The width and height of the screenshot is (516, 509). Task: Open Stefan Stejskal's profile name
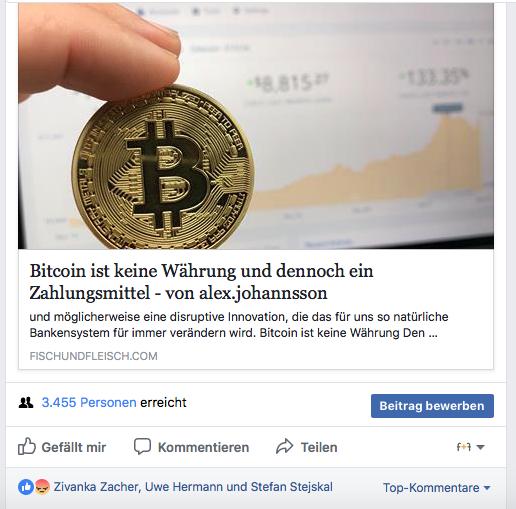click(x=292, y=487)
